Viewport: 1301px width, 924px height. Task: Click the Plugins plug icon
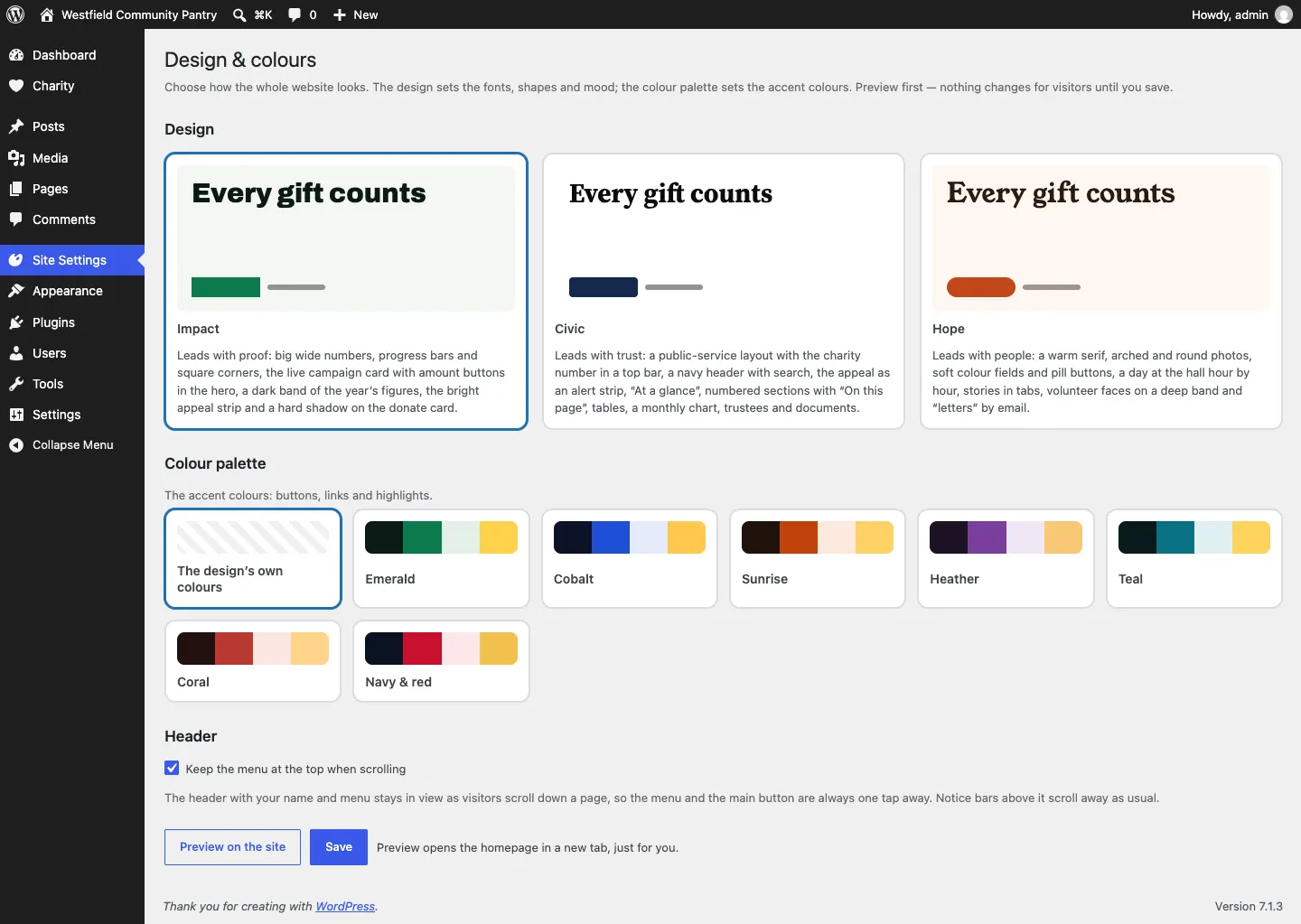pos(16,322)
